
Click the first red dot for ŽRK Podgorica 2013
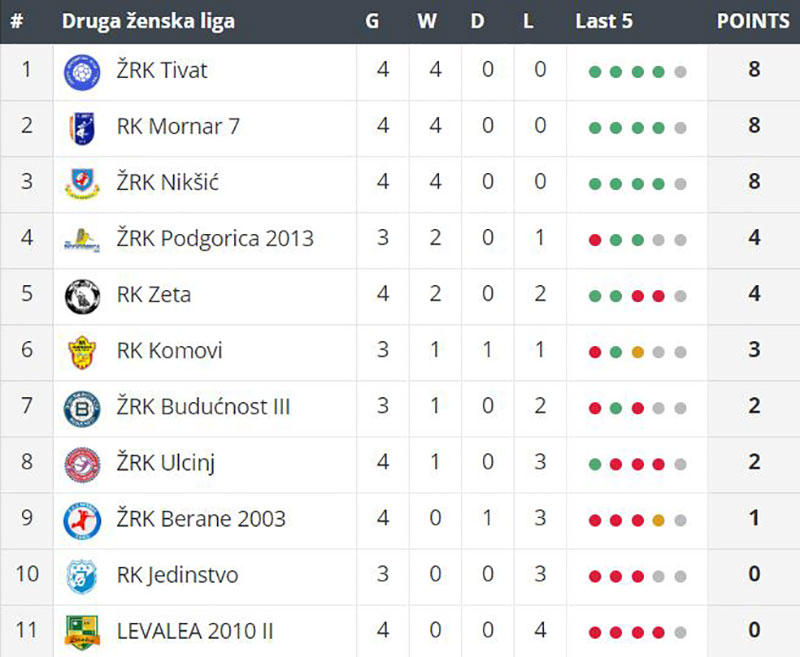[595, 240]
